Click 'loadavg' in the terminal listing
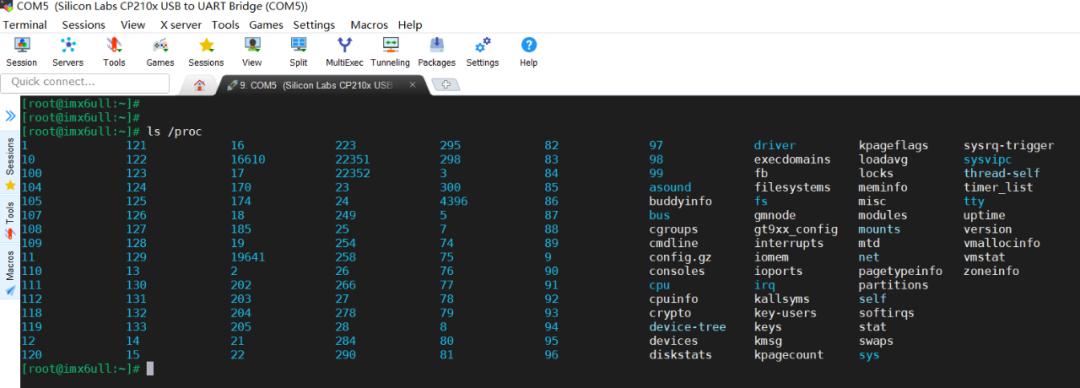Viewport: 1080px width, 388px height. click(883, 159)
